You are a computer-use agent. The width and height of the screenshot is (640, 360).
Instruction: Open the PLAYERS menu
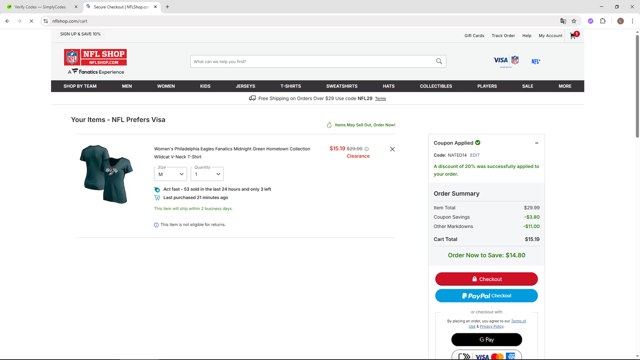(x=487, y=86)
